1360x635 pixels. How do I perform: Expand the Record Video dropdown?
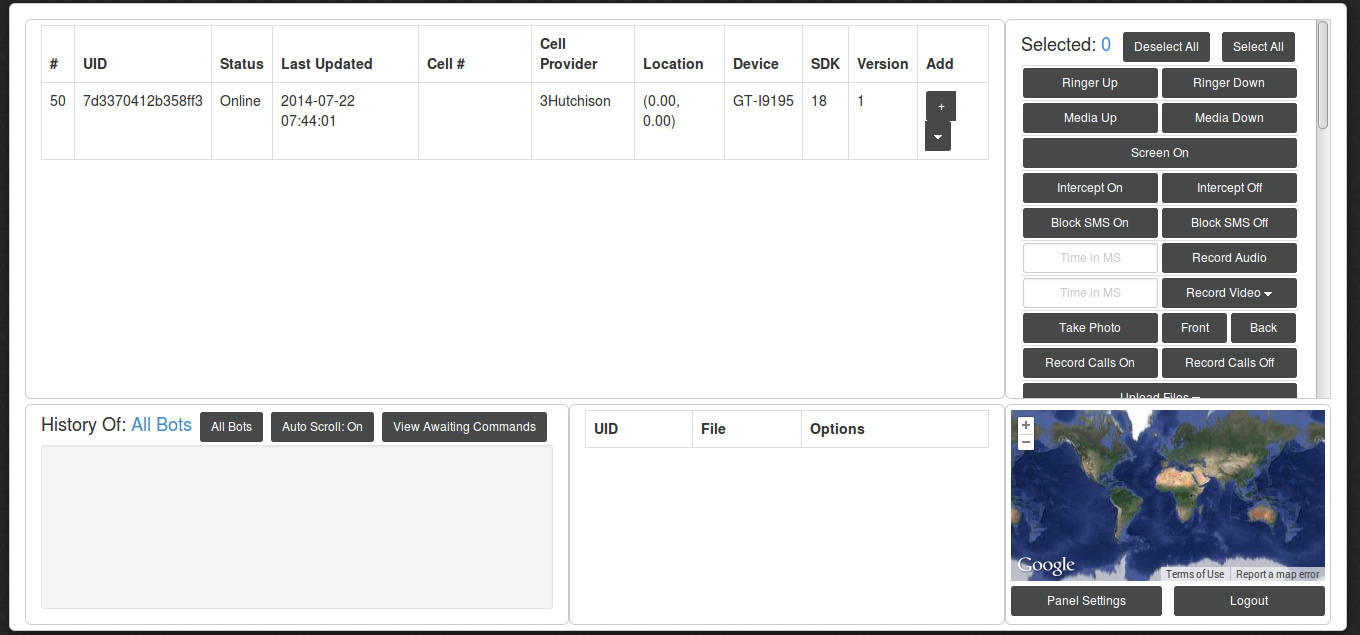(x=1229, y=293)
